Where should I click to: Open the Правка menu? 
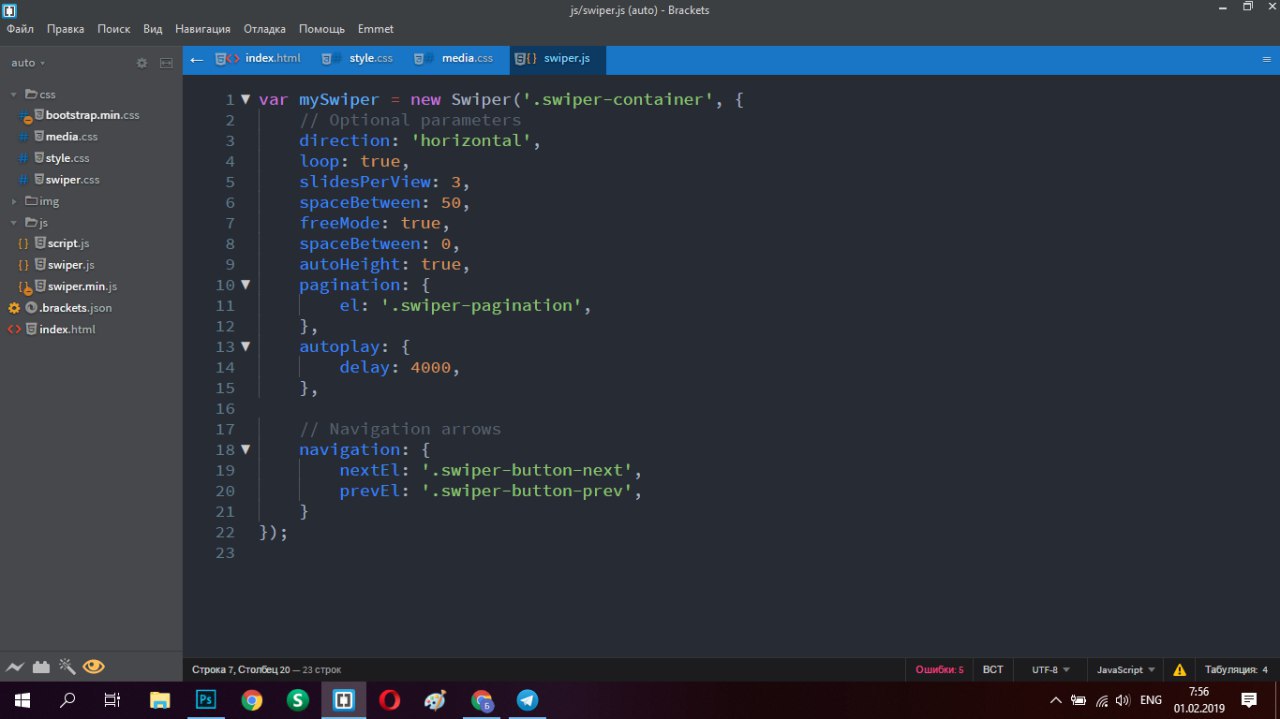tap(65, 29)
